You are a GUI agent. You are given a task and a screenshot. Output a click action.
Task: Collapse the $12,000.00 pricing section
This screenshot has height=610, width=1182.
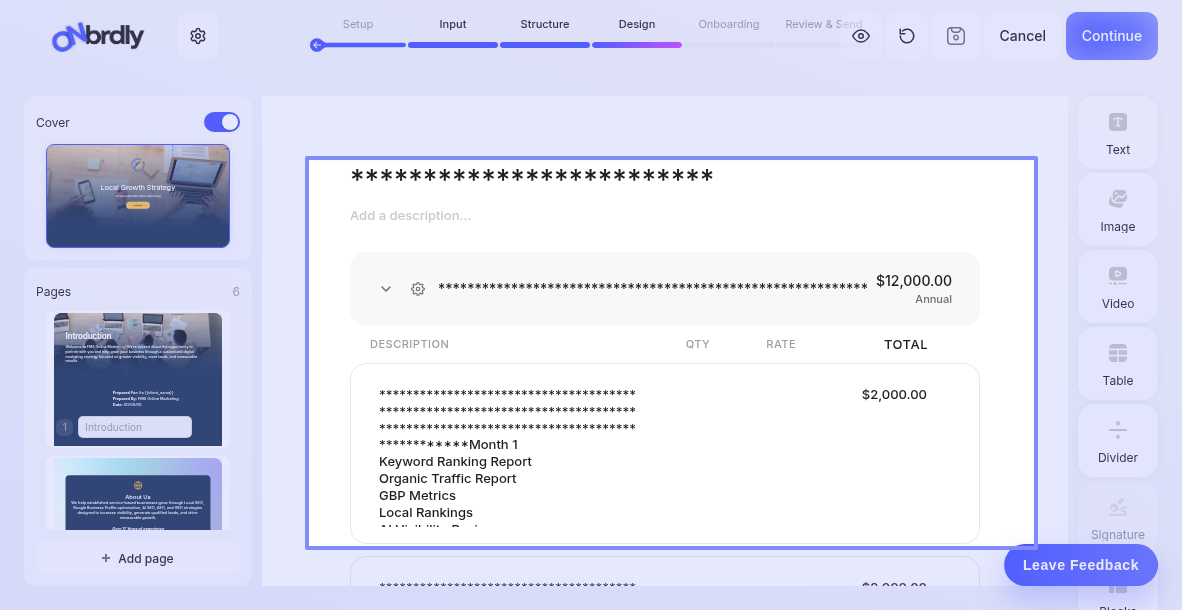click(x=386, y=289)
